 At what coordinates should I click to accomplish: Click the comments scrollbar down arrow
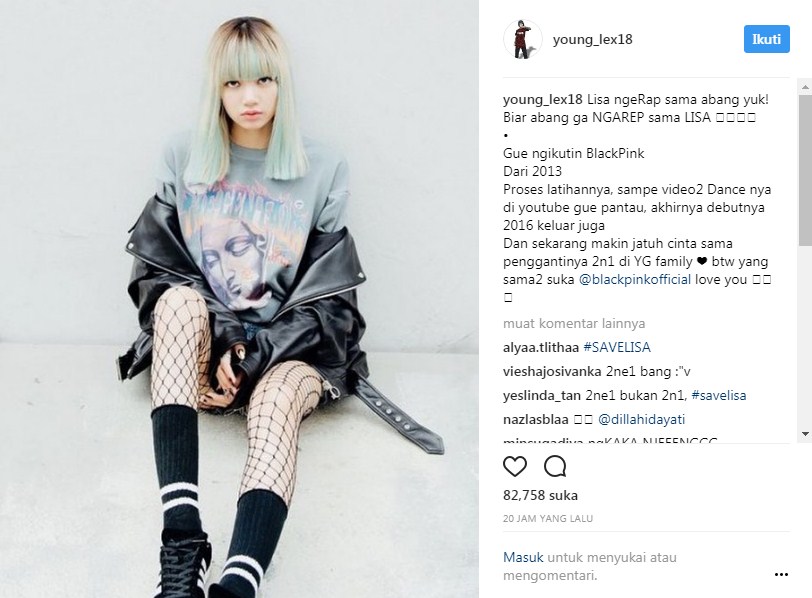805,434
